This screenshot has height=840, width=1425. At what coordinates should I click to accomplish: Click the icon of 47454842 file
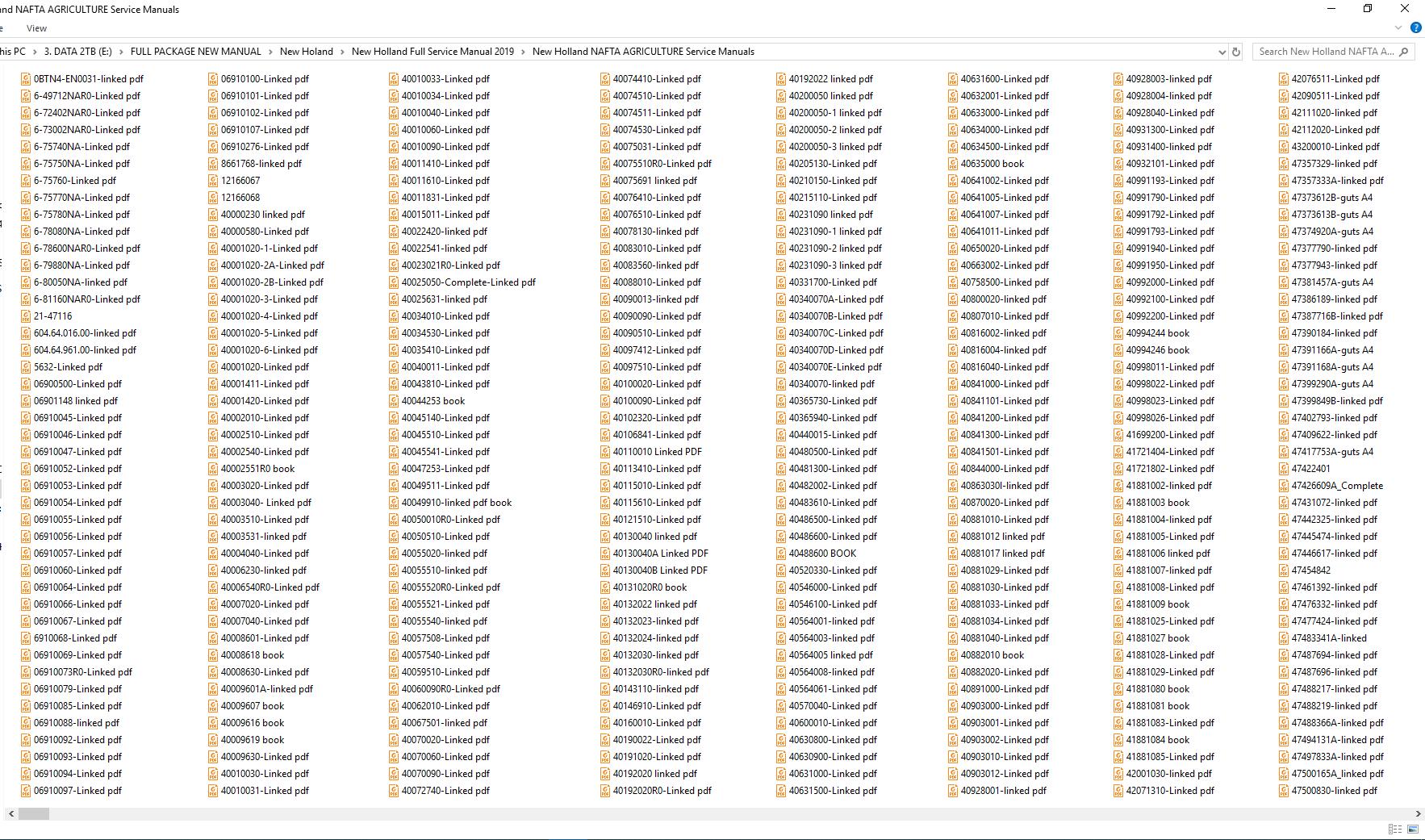tap(1284, 570)
